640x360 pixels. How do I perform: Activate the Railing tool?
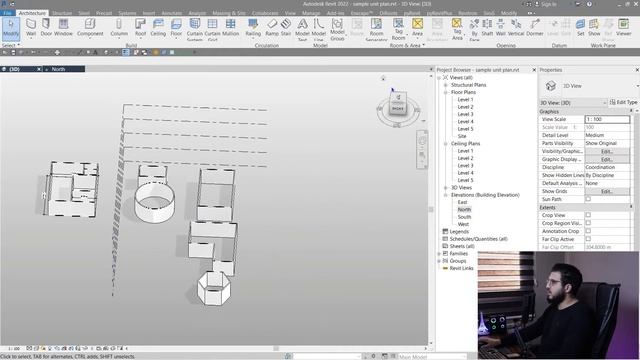(x=253, y=28)
